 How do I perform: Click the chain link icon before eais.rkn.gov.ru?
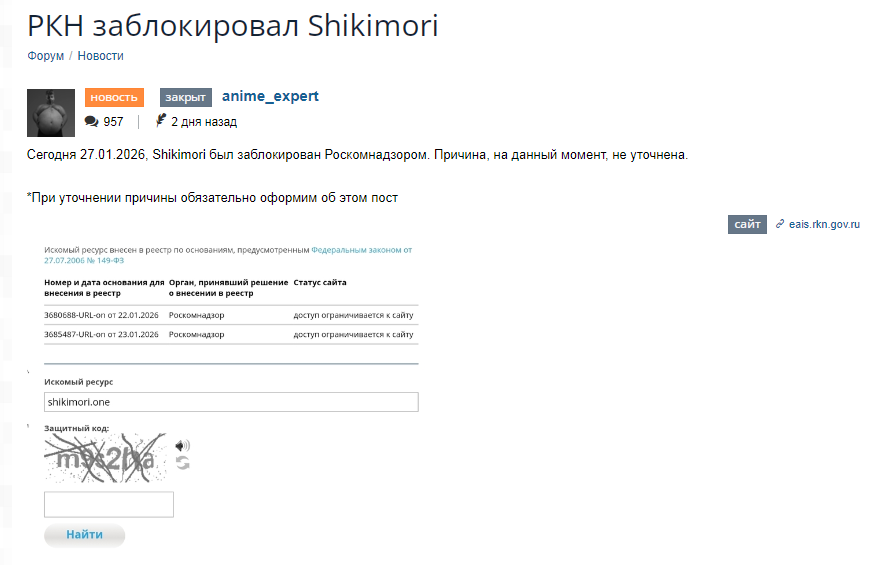780,225
